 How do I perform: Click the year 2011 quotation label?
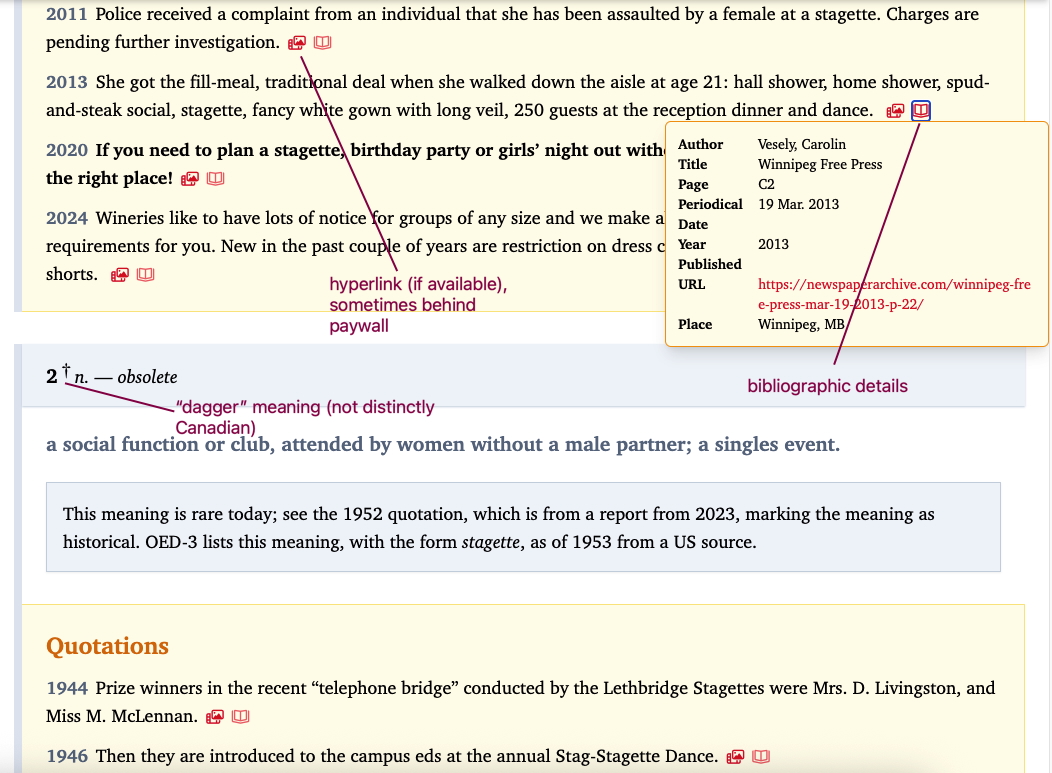click(66, 14)
